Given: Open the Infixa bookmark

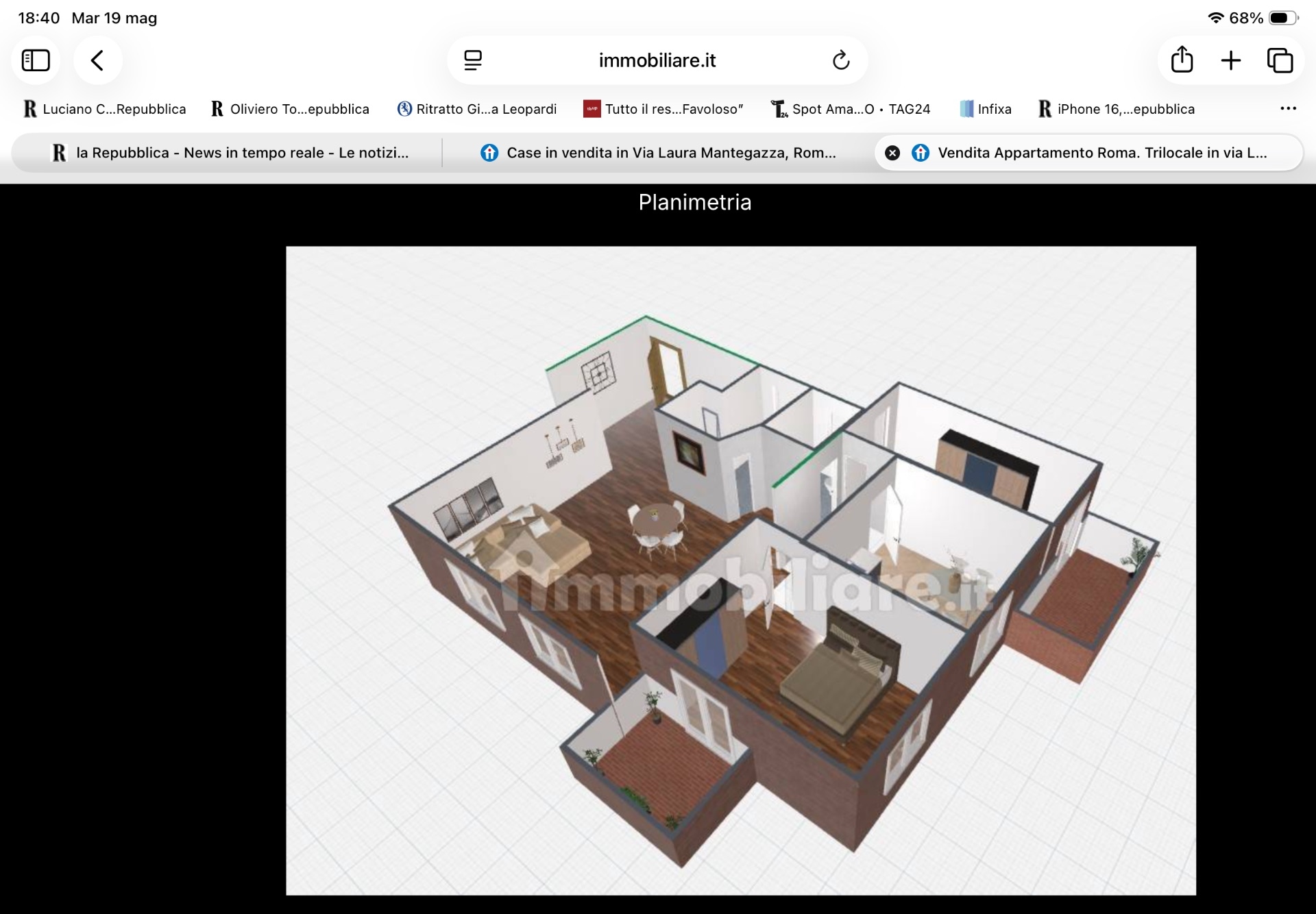Looking at the screenshot, I should pyautogui.click(x=986, y=109).
